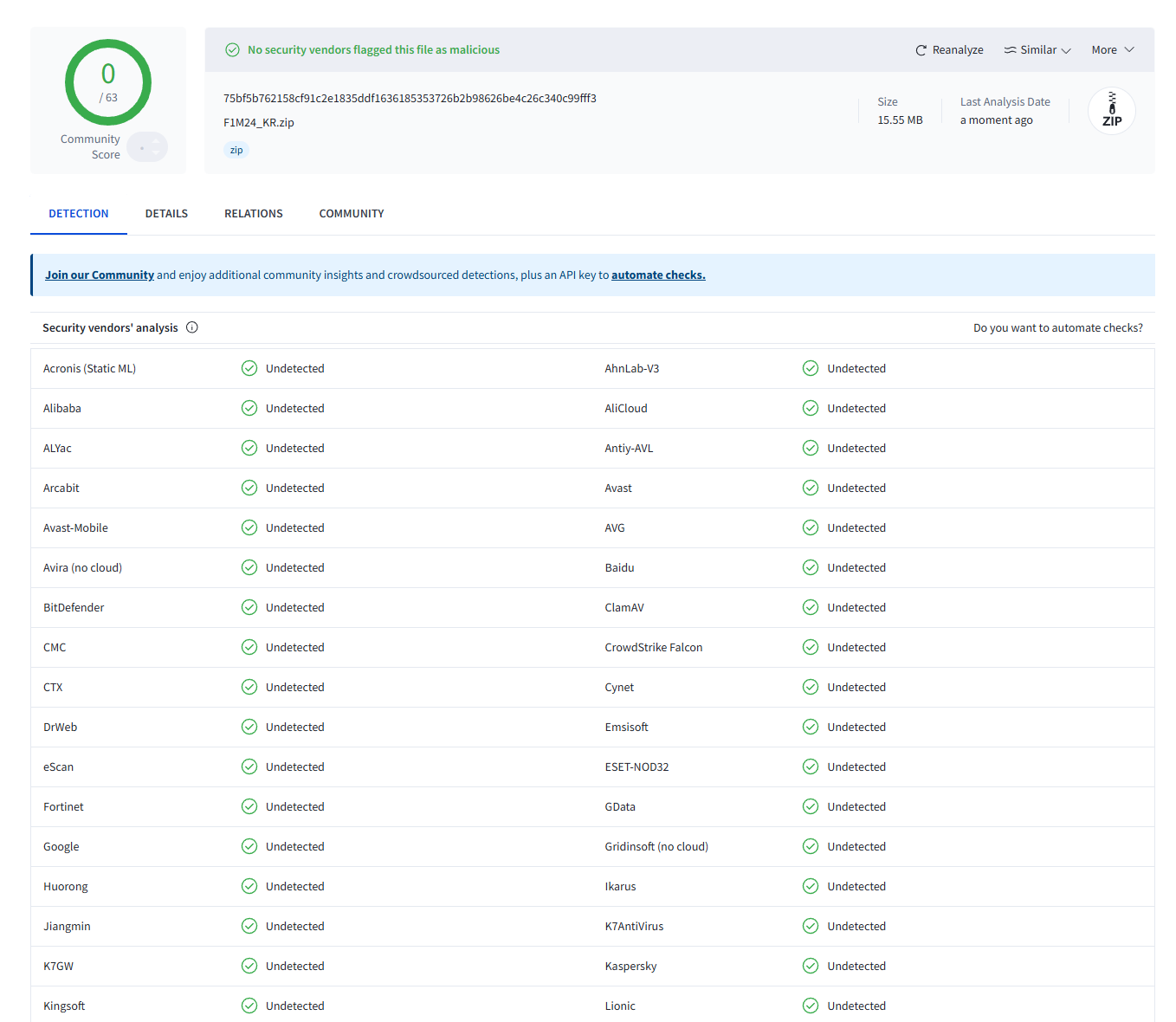Image resolution: width=1176 pixels, height=1022 pixels.
Task: Open the RELATIONS tab
Action: [254, 214]
